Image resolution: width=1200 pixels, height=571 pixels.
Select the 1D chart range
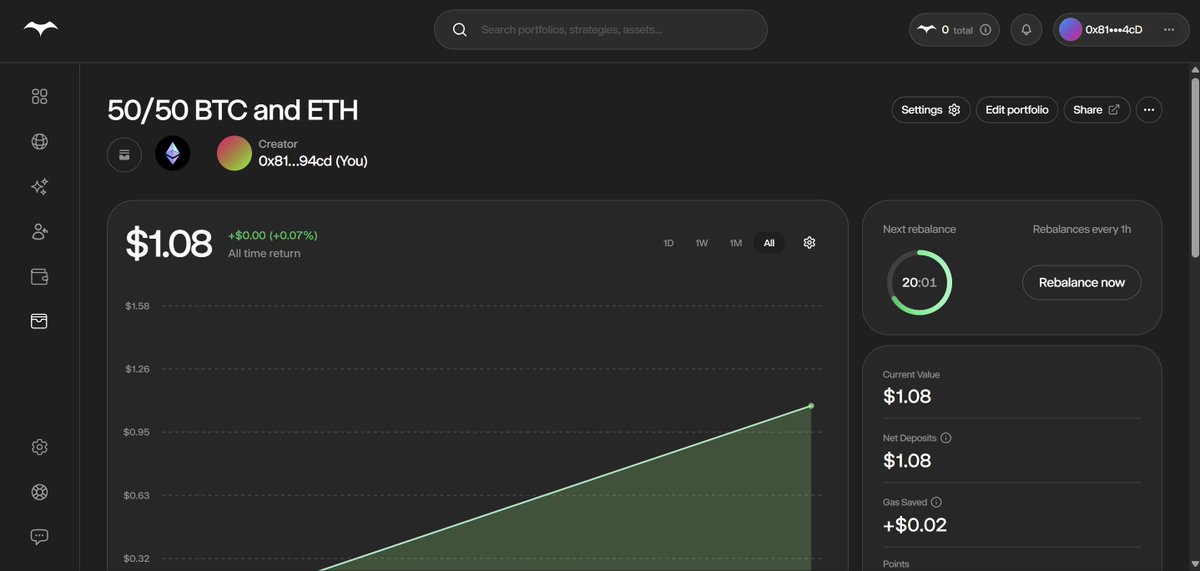point(669,243)
